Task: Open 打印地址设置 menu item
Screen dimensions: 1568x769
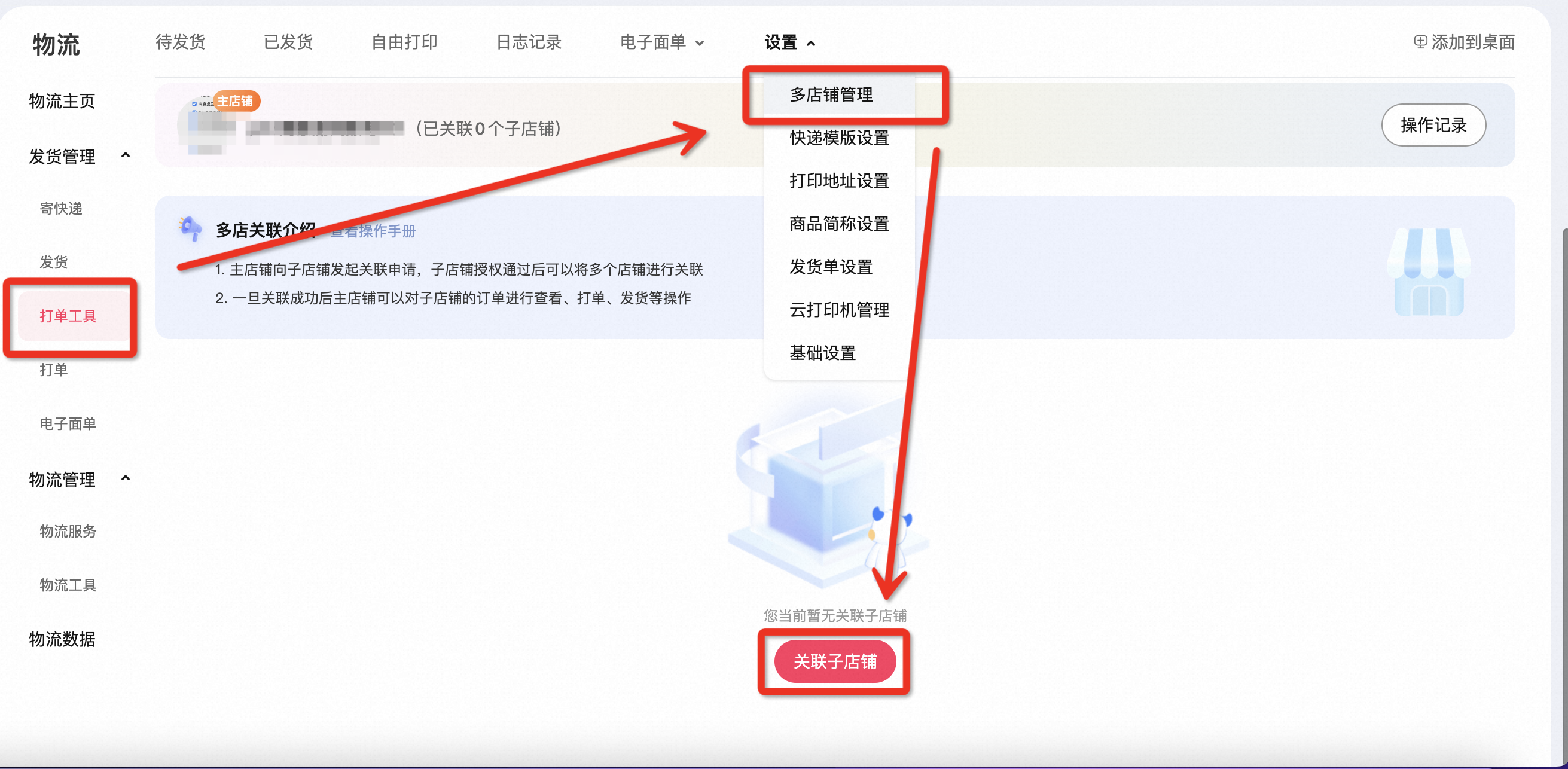Action: tap(840, 181)
